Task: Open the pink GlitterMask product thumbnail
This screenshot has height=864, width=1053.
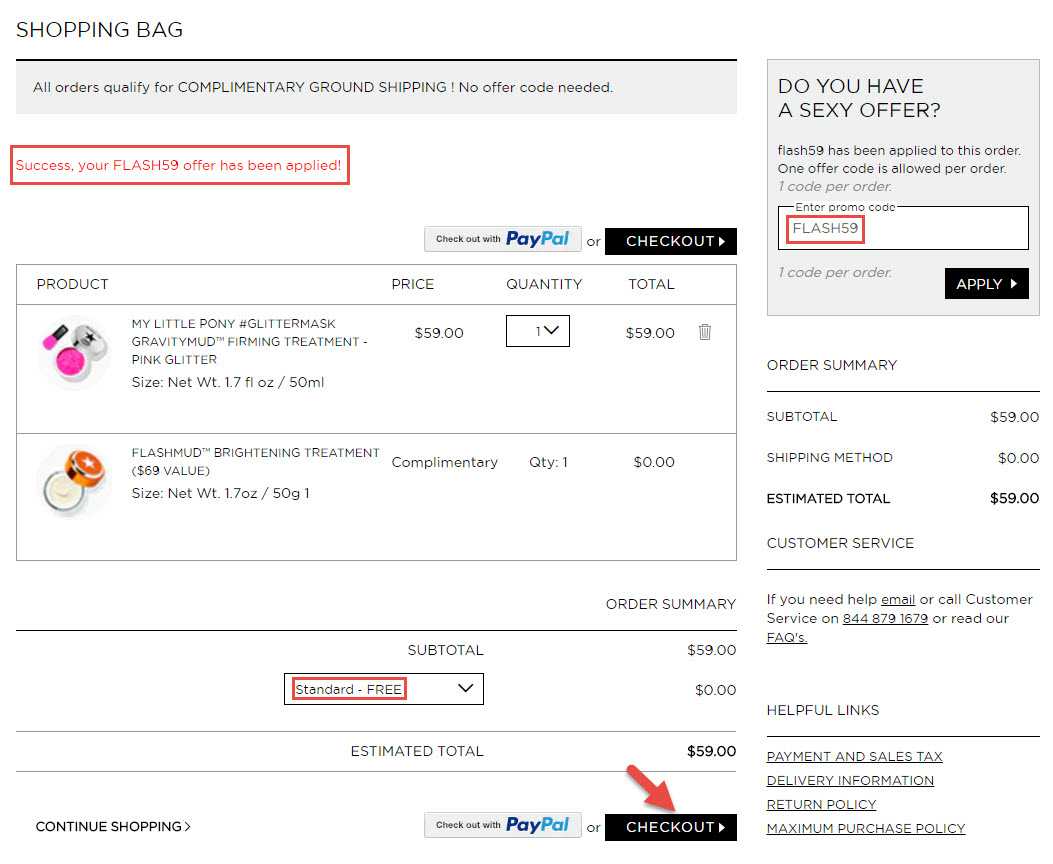Action: [x=74, y=352]
